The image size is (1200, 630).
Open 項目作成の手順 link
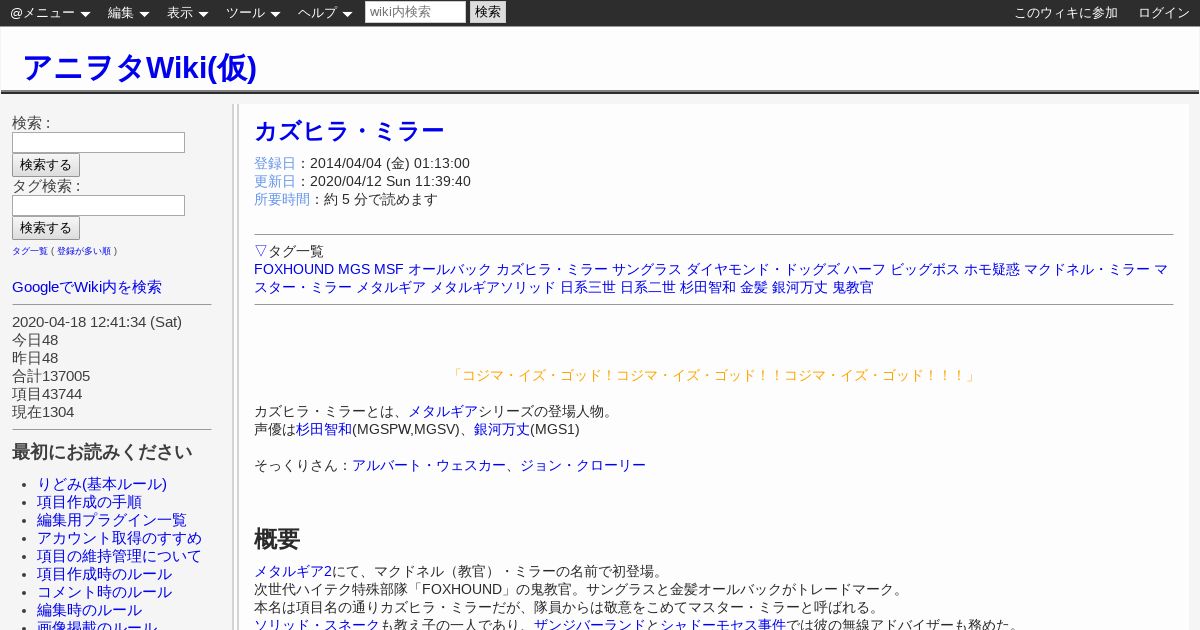click(89, 502)
